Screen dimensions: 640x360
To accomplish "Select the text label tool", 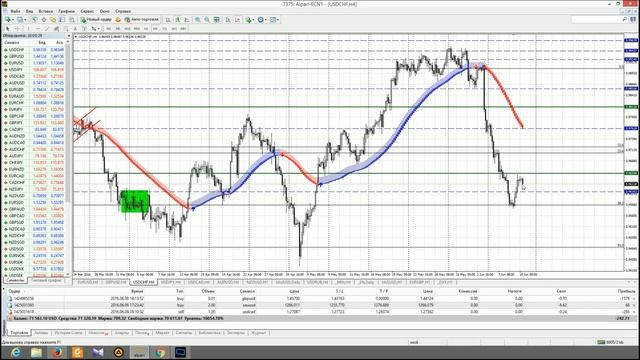I will (84, 29).
